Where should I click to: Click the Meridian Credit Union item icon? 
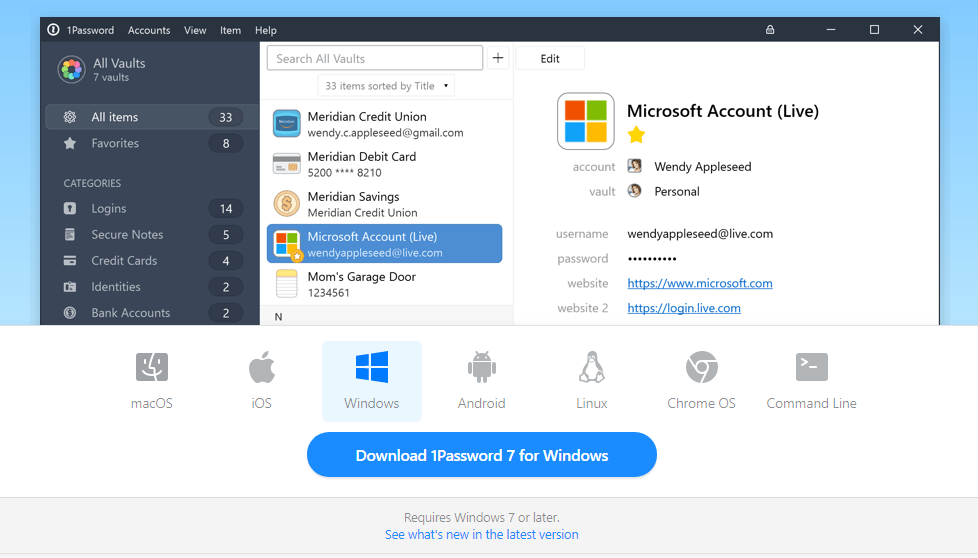[287, 123]
